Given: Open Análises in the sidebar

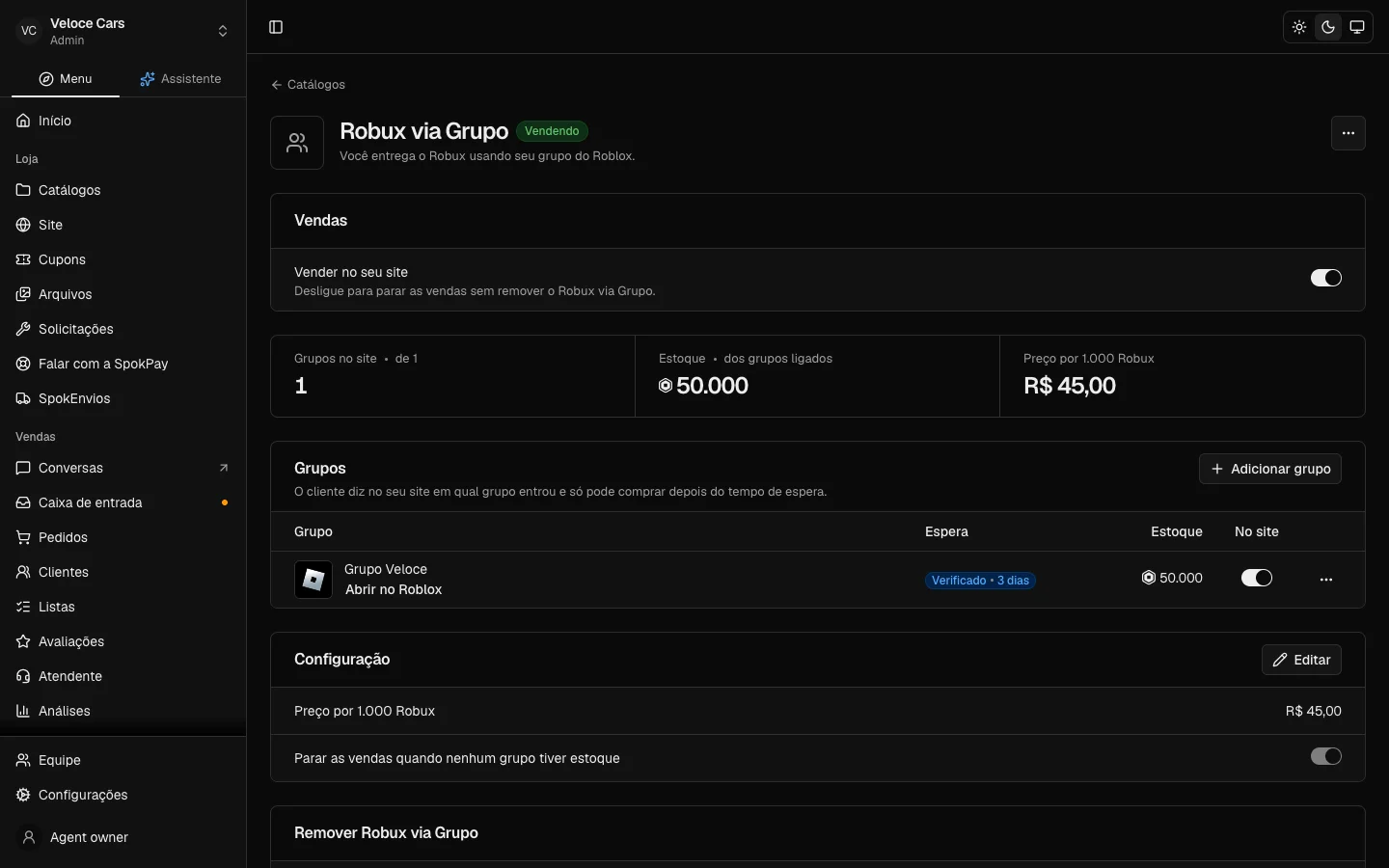Looking at the screenshot, I should (x=123, y=711).
